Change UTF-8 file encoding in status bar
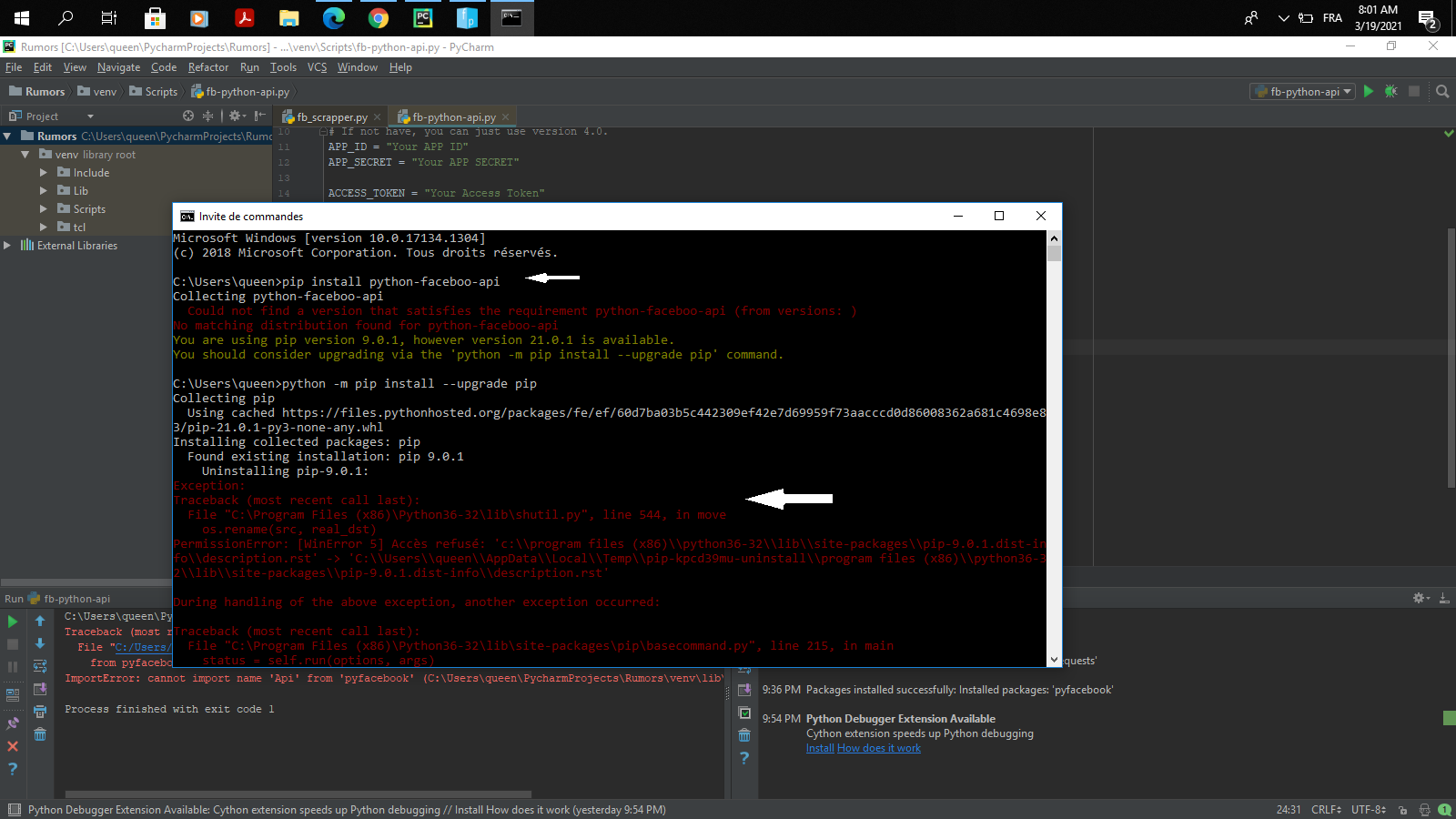Image resolution: width=1456 pixels, height=819 pixels. [x=1368, y=810]
